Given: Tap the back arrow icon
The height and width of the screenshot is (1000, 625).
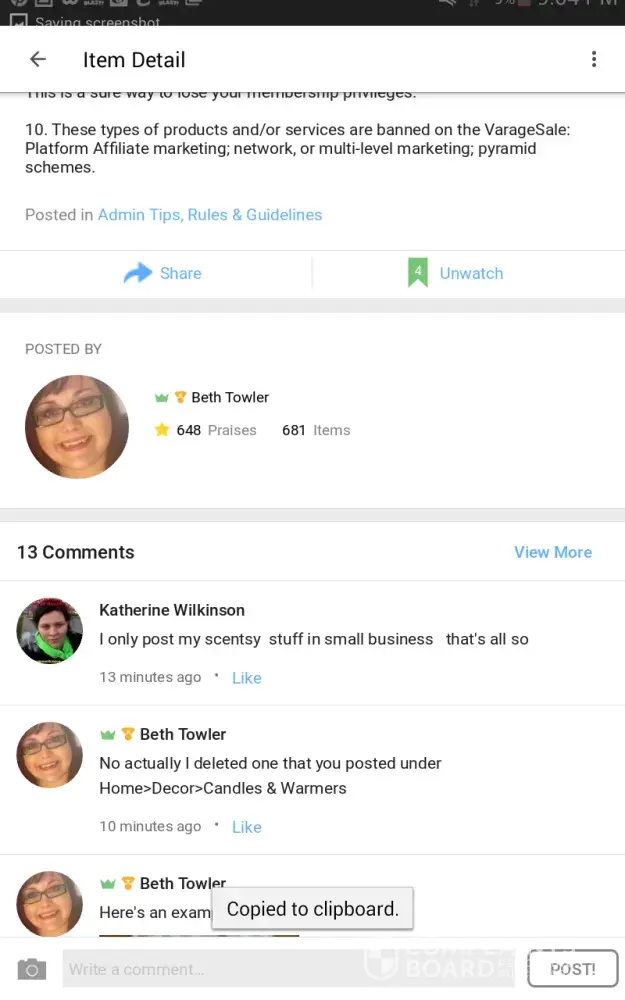Looking at the screenshot, I should (x=38, y=60).
